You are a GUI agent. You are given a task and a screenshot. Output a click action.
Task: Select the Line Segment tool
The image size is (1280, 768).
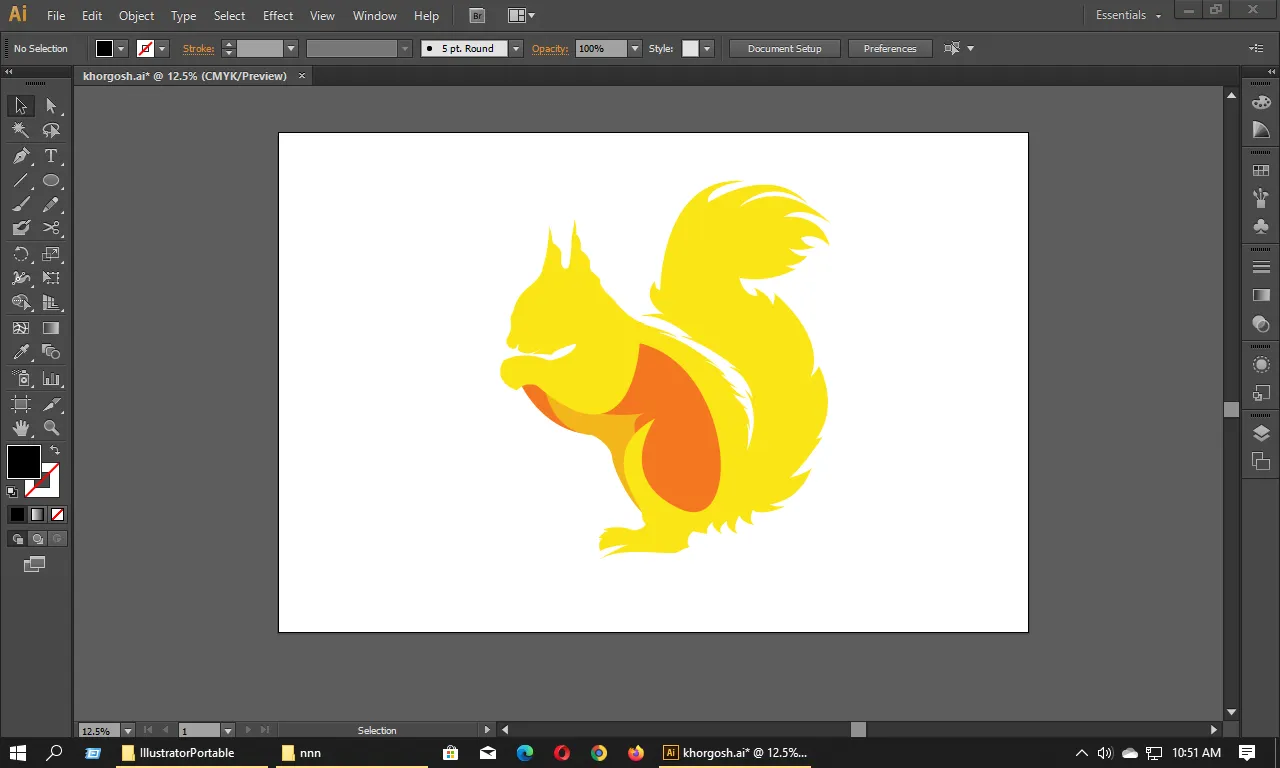[21, 181]
